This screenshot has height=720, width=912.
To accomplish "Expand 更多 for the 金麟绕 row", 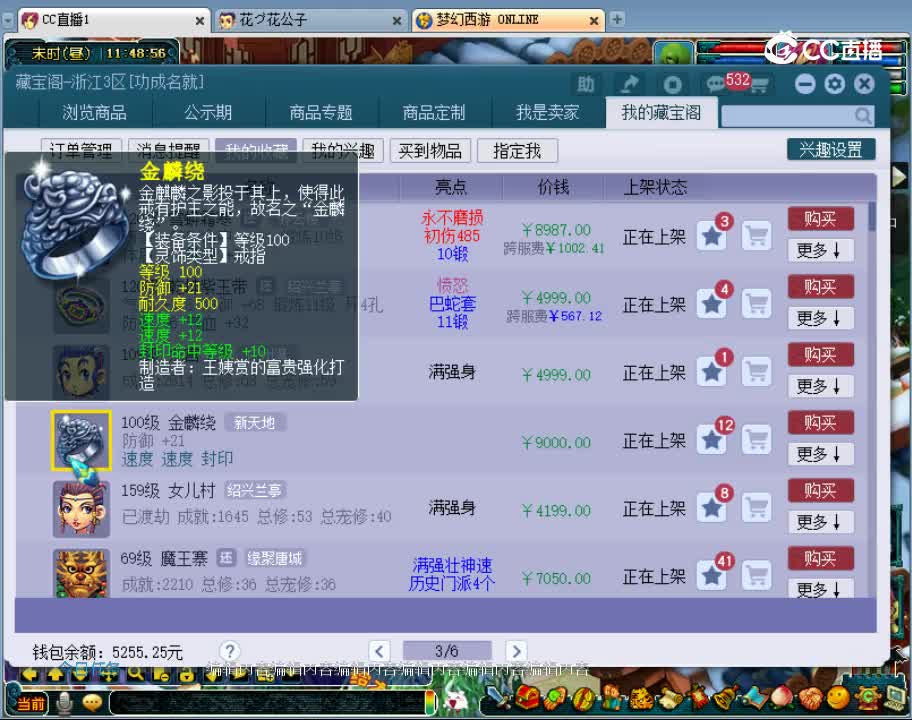I will (x=820, y=454).
